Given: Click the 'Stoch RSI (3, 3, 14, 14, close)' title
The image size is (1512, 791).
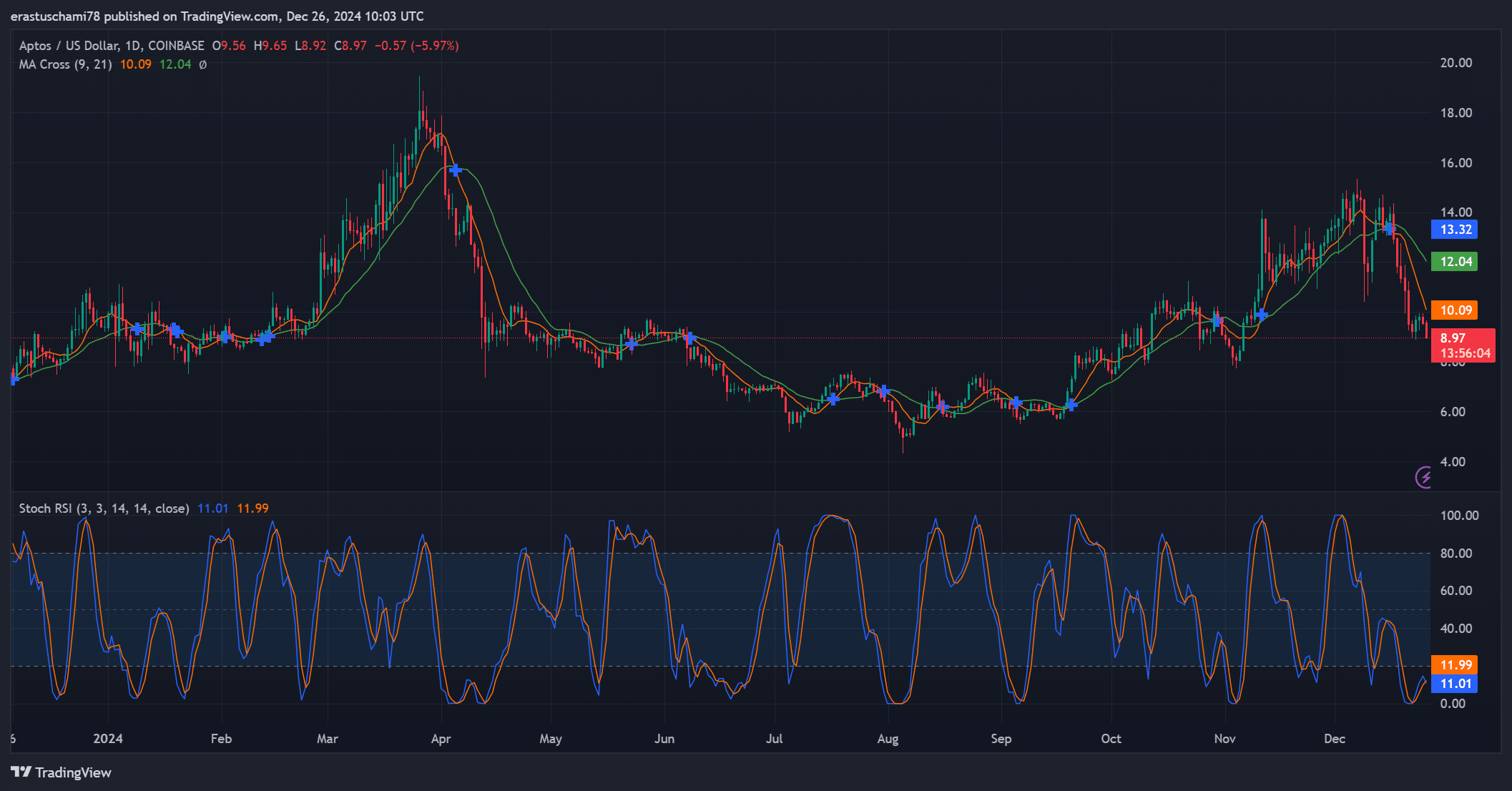Looking at the screenshot, I should pos(104,508).
